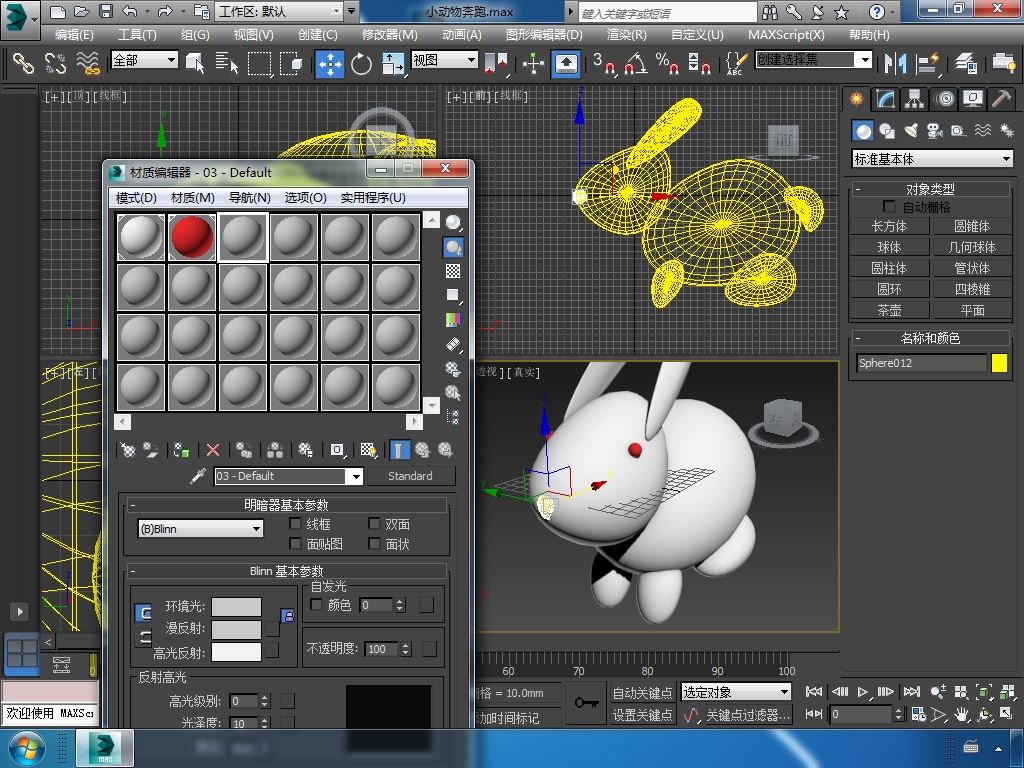Switch to the Modify panel tab
Viewport: 1024px width, 768px height.
click(x=885, y=99)
